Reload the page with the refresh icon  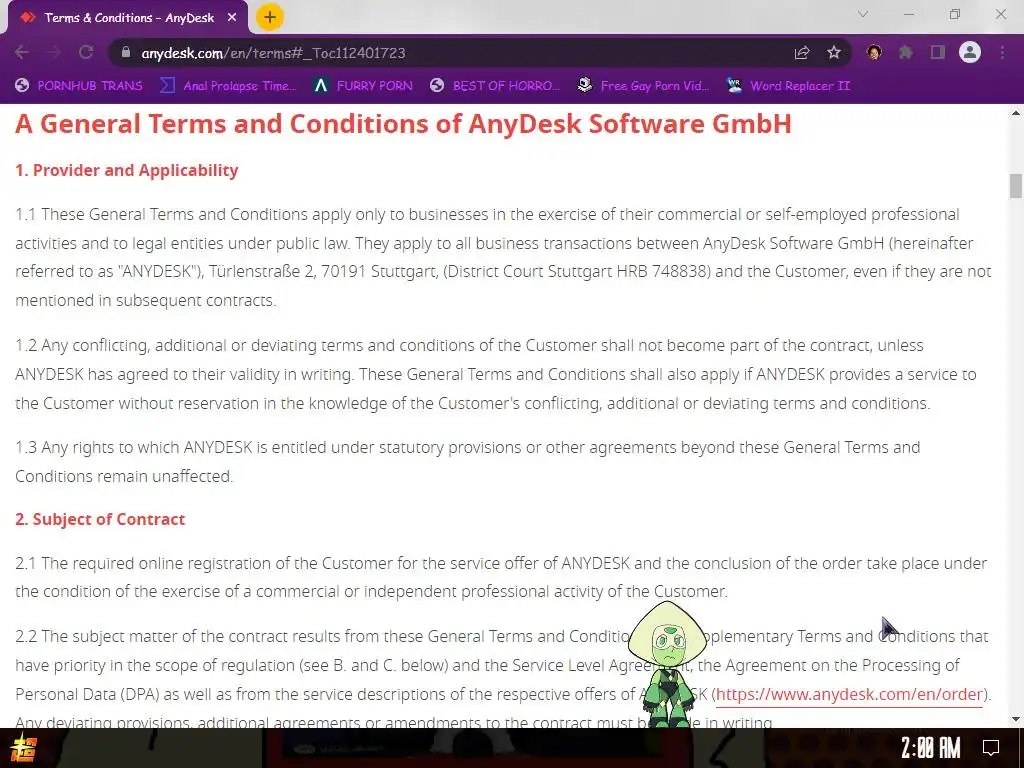86,52
